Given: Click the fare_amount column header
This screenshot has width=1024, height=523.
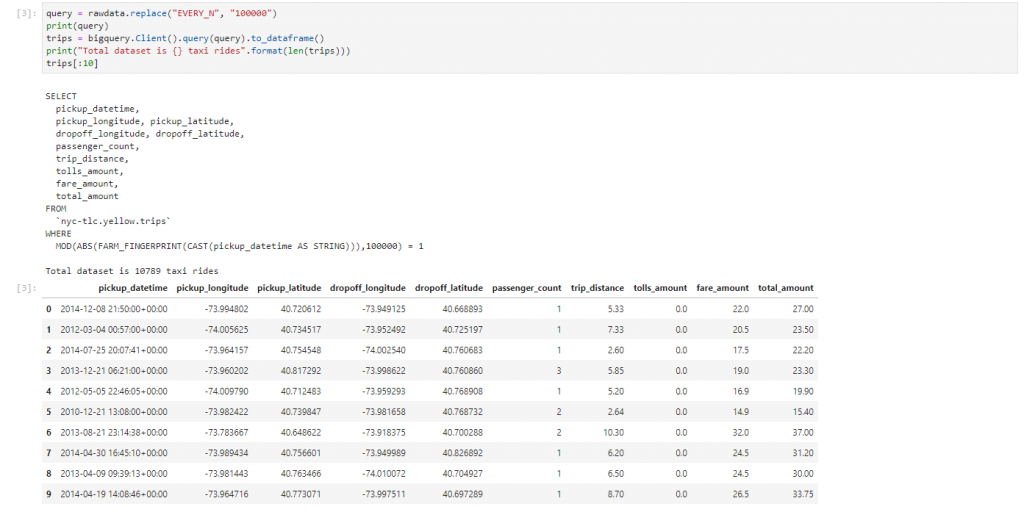Looking at the screenshot, I should click(x=722, y=288).
